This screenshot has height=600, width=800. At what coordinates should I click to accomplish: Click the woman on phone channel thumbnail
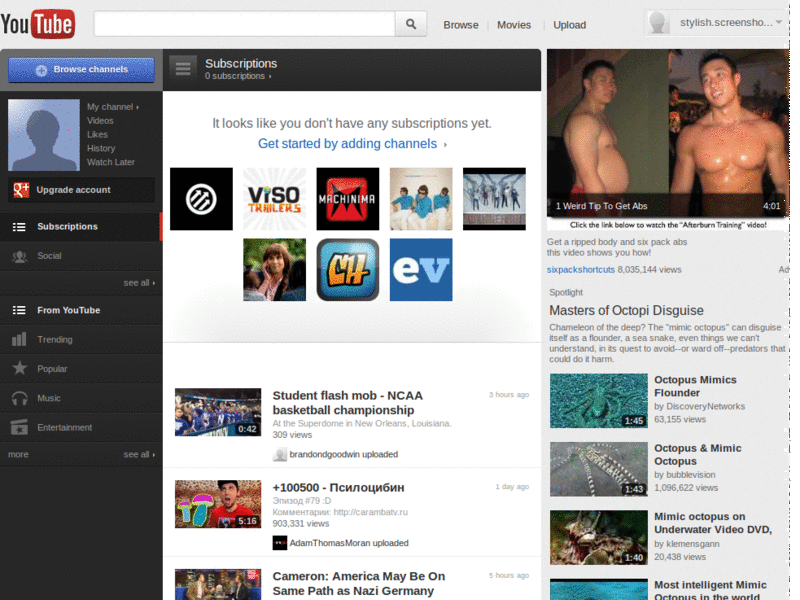point(274,269)
